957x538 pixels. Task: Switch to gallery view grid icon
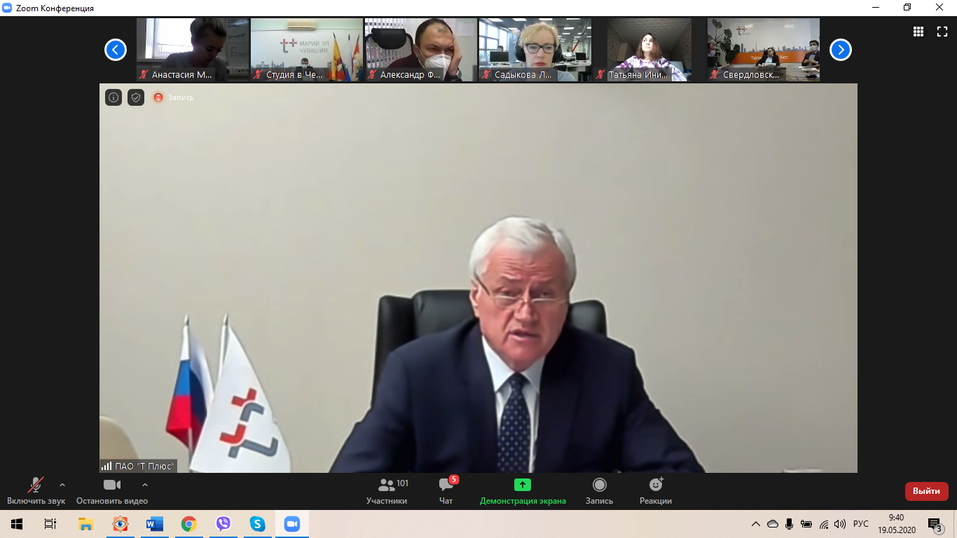(918, 32)
